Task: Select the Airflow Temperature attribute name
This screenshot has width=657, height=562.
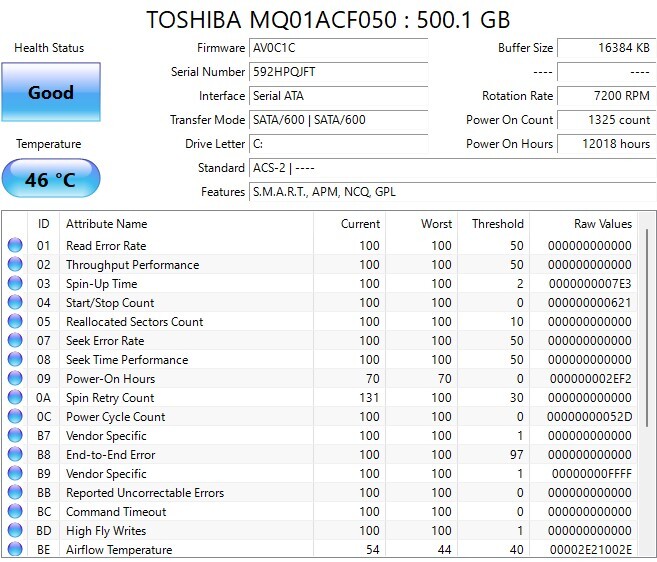Action: coord(119,549)
